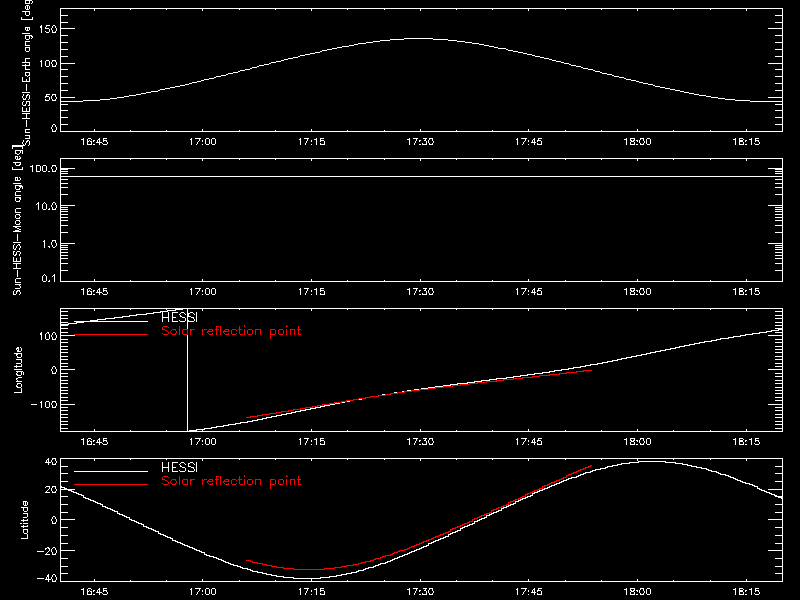Viewport: 800px width, 600px height.
Task: Click the 40 y-axis value on Latitude plot
Action: pos(51,462)
